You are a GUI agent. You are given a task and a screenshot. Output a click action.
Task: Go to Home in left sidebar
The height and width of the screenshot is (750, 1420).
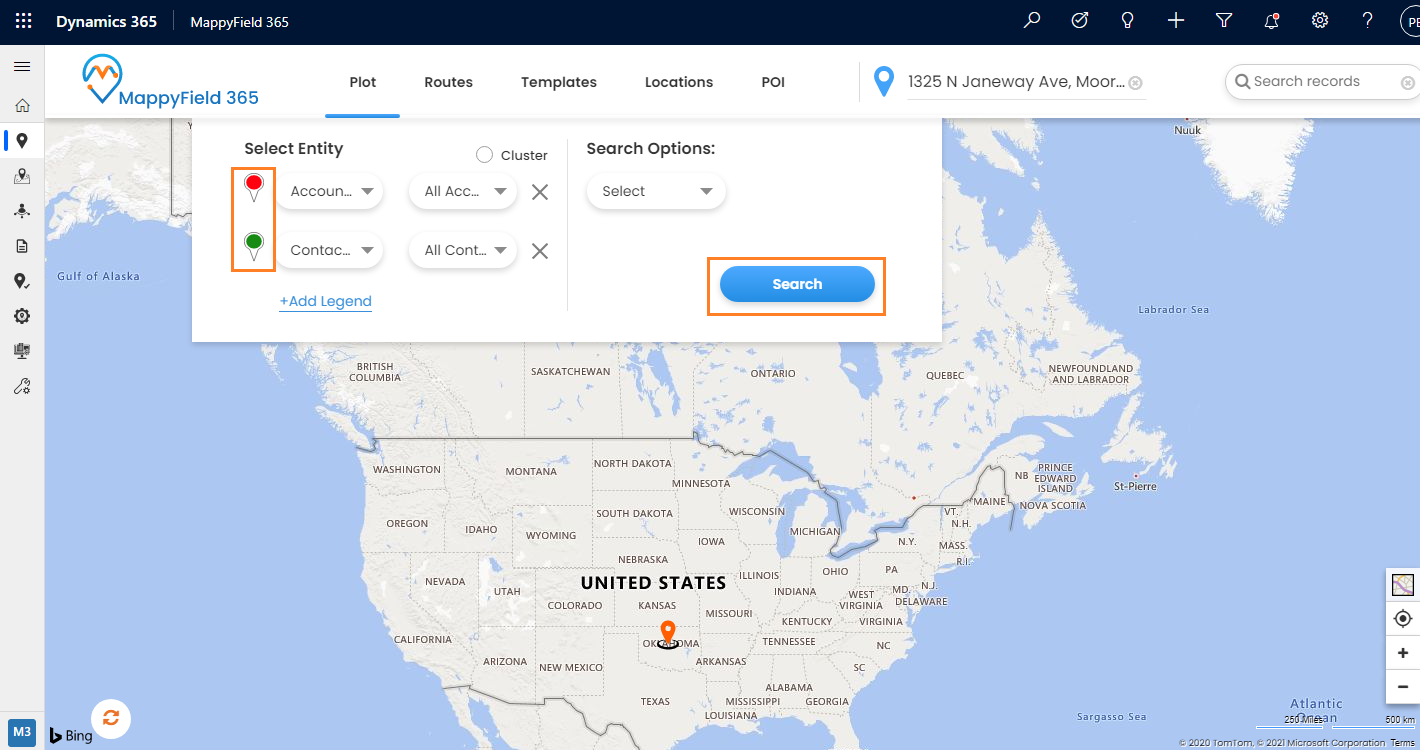[x=22, y=105]
